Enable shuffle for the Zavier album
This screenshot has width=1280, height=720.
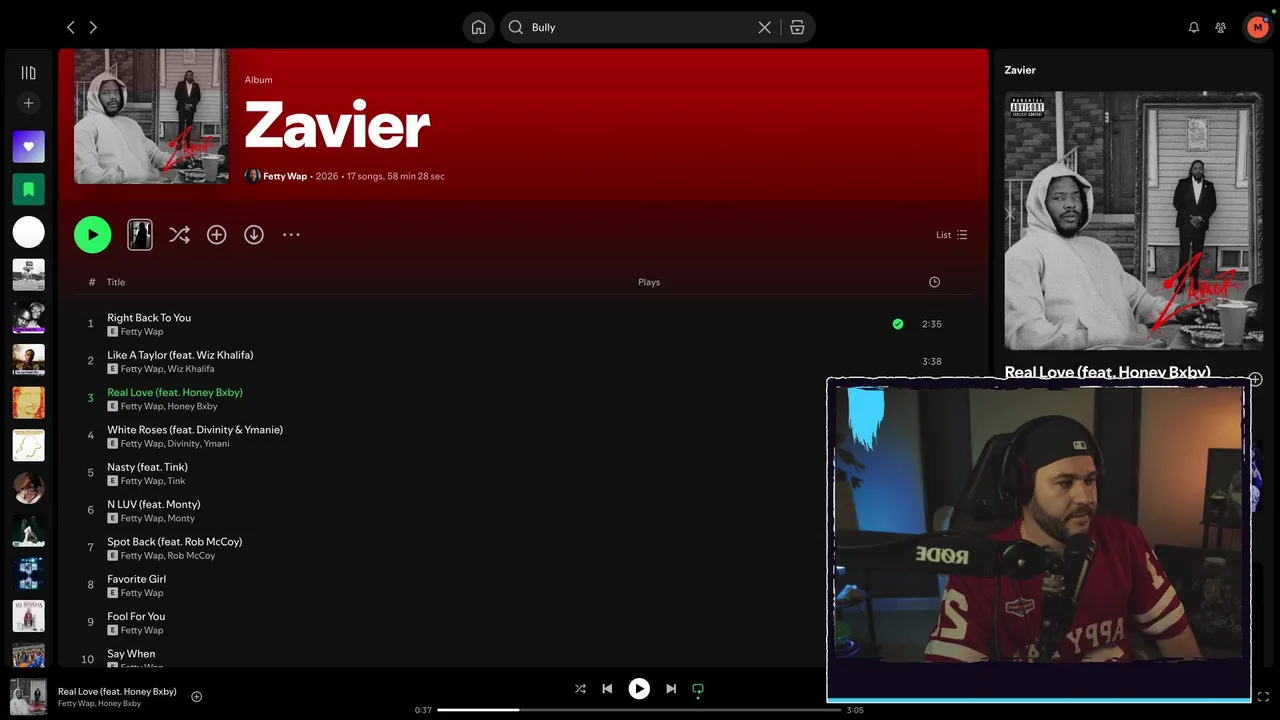click(179, 235)
